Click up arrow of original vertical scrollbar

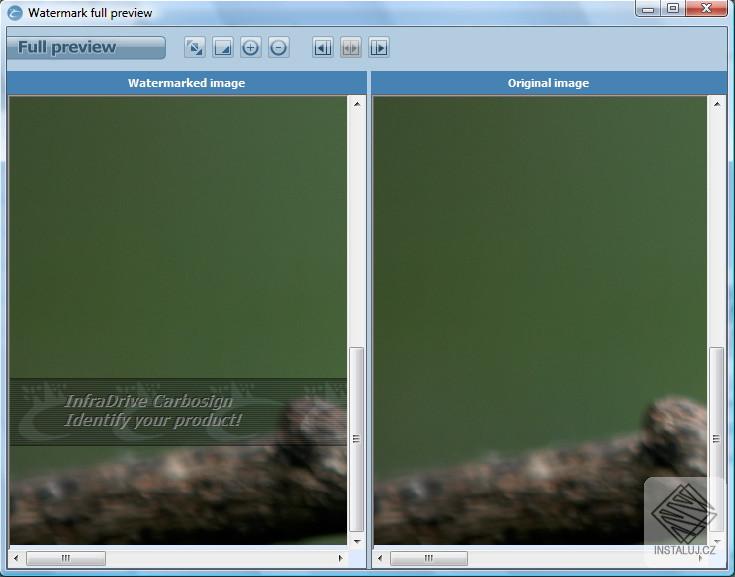(x=717, y=104)
